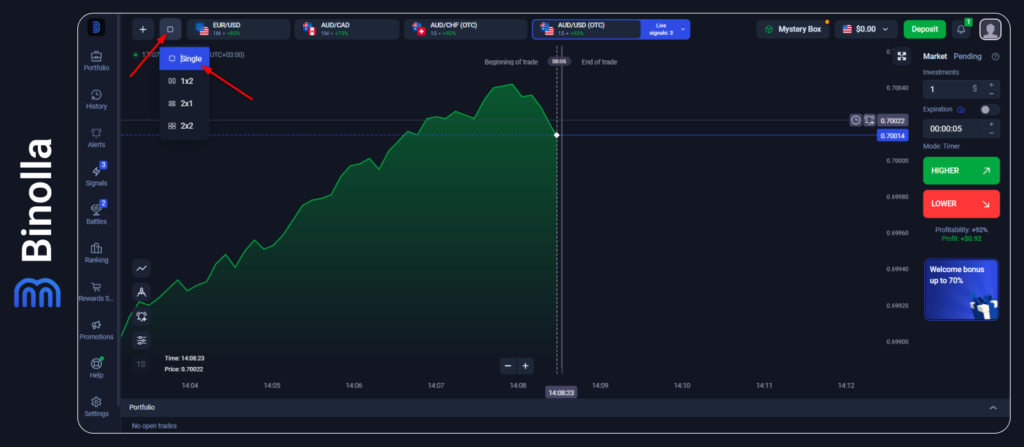The height and width of the screenshot is (447, 1024).
Task: Toggle fullscreen chart mode icon
Action: point(902,56)
